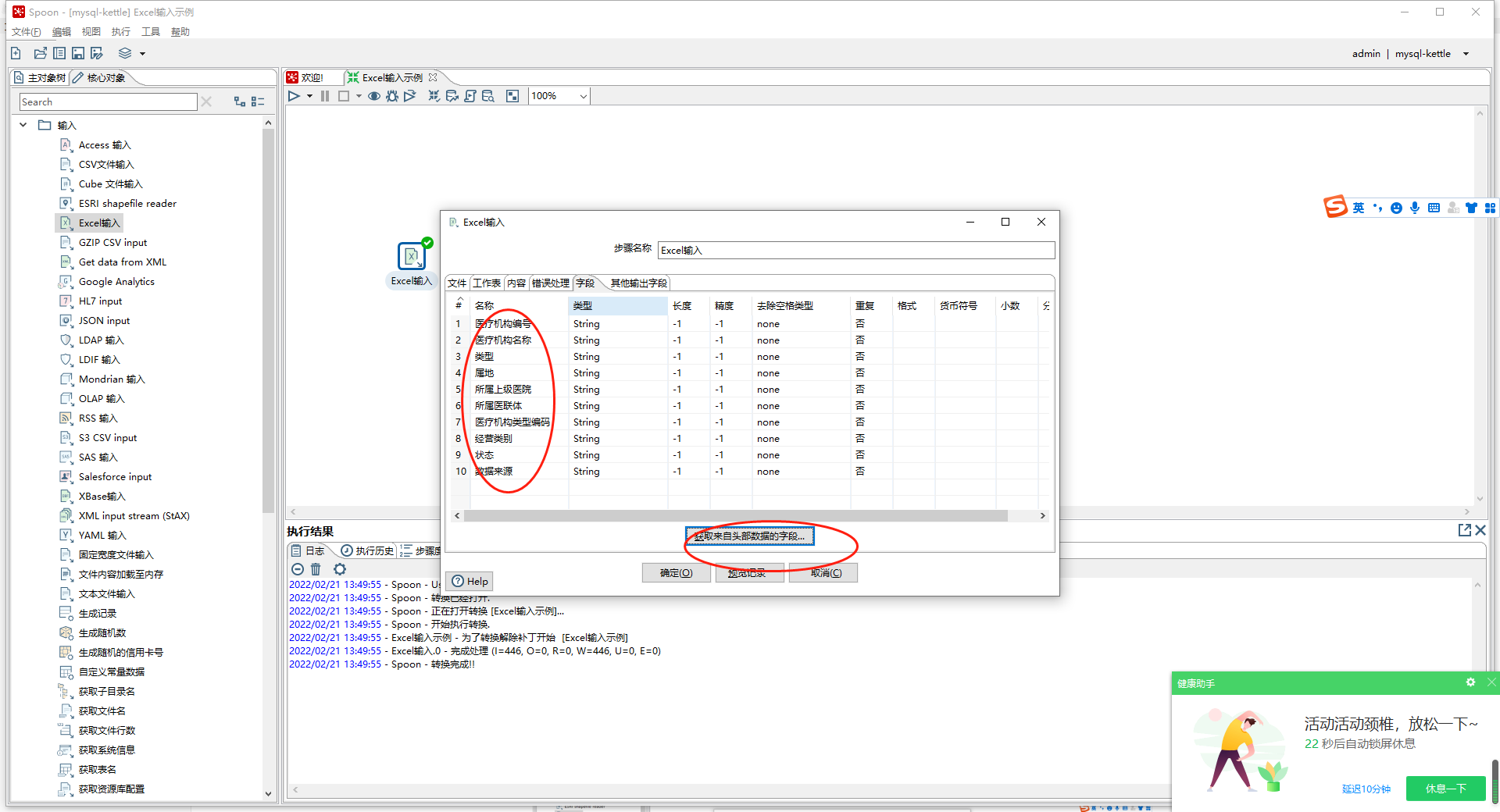Image resolution: width=1500 pixels, height=812 pixels.
Task: Click the Open file folder icon
Action: click(40, 53)
